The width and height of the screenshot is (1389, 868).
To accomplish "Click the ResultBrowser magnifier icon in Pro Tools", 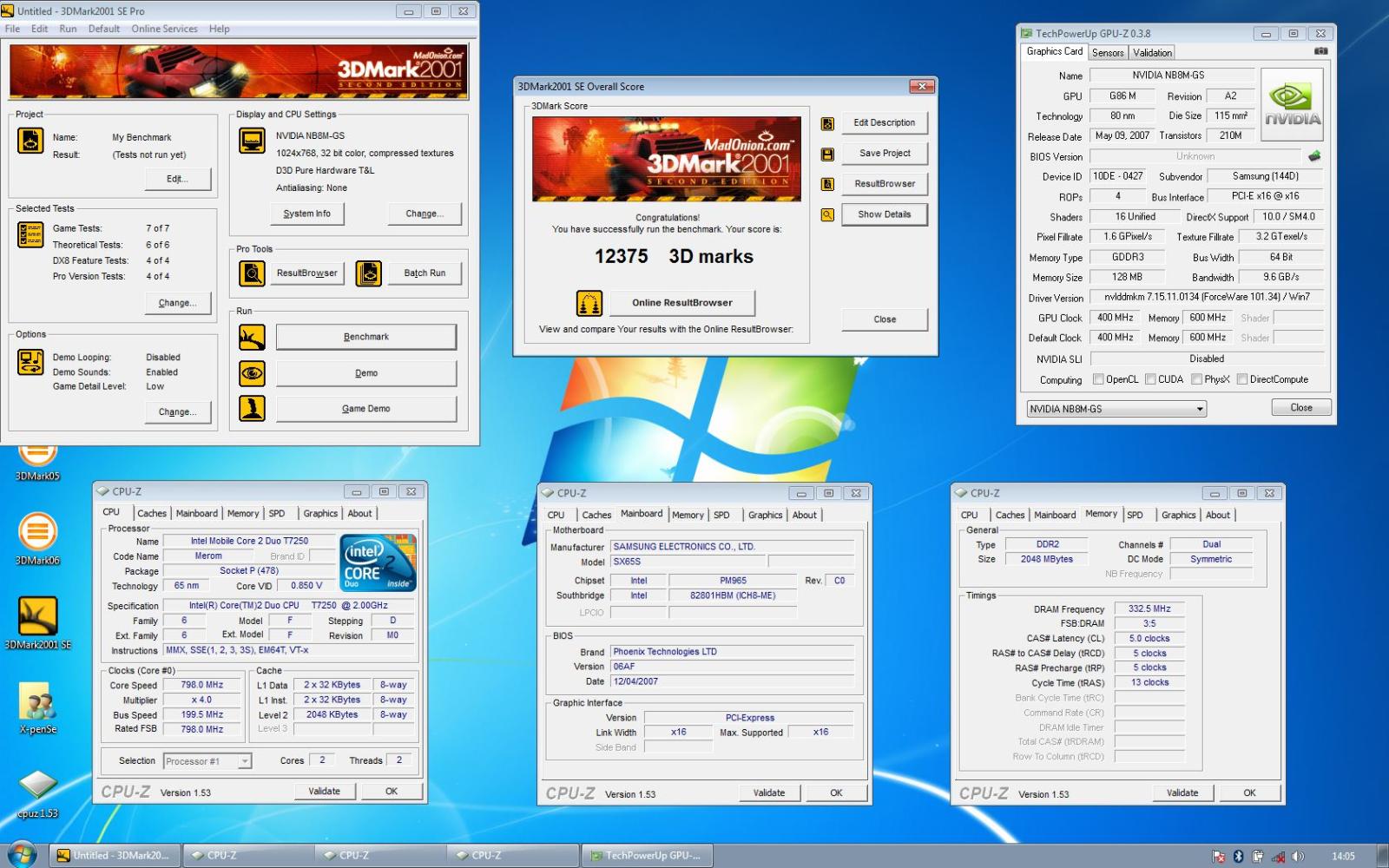I will 253,273.
